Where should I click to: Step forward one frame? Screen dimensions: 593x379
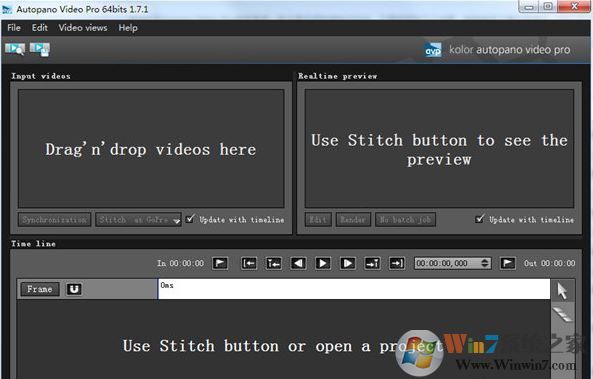point(348,263)
